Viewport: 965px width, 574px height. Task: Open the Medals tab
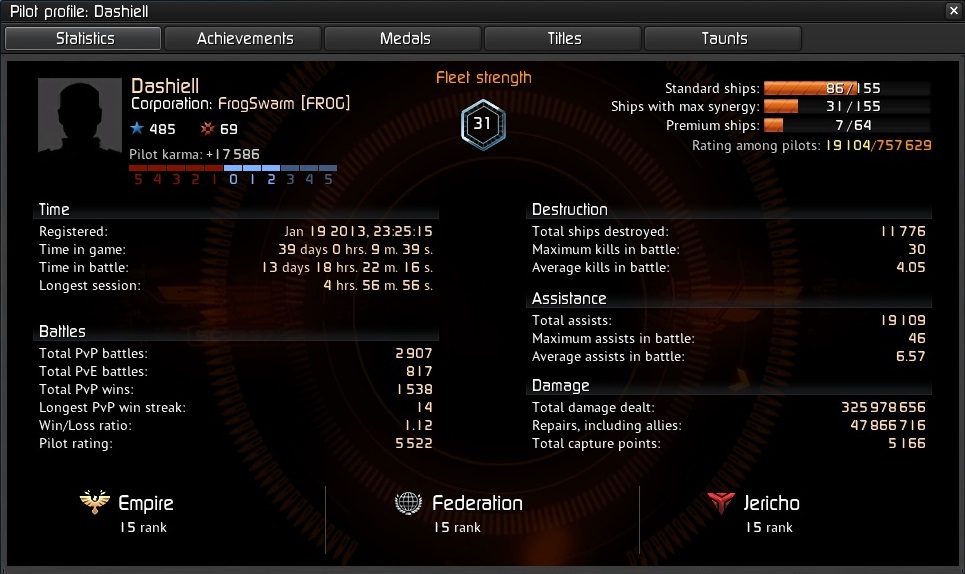[x=404, y=38]
